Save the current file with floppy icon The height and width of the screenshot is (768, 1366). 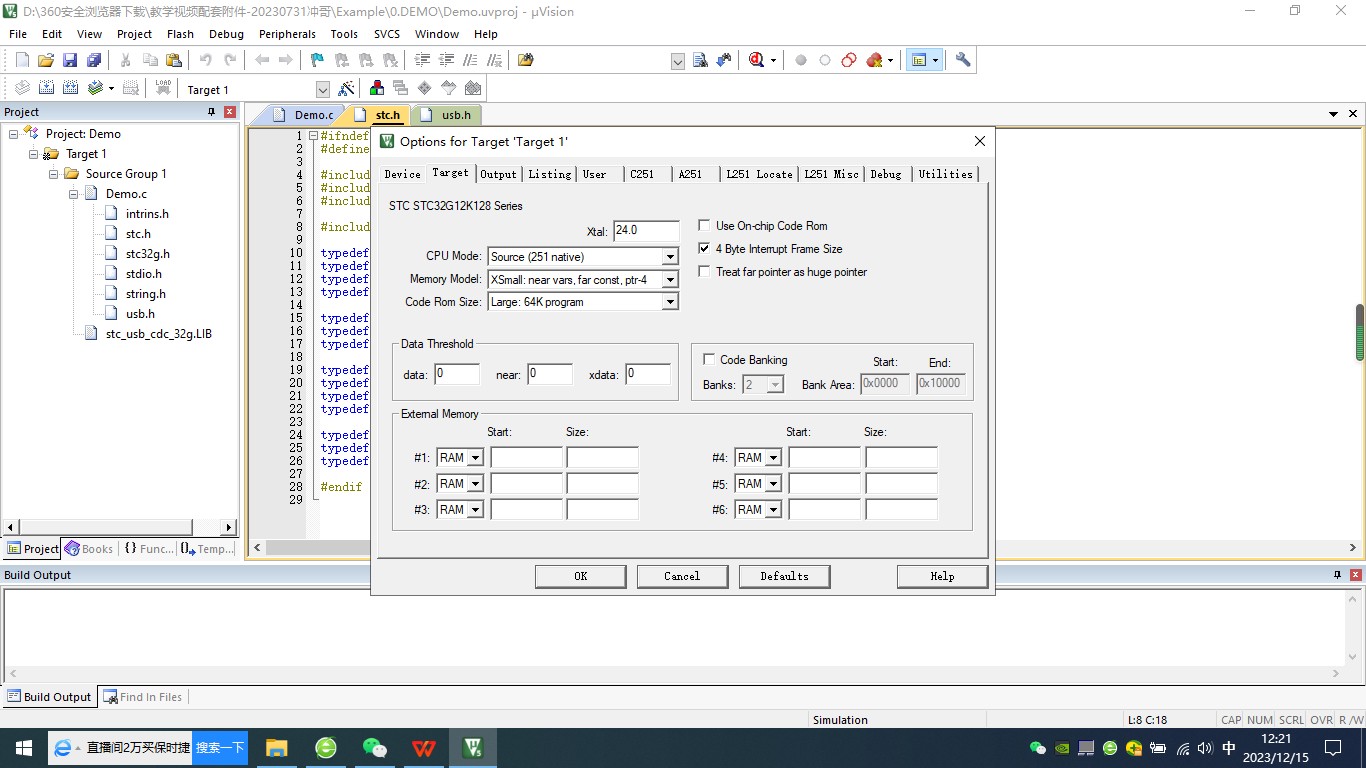[70, 60]
